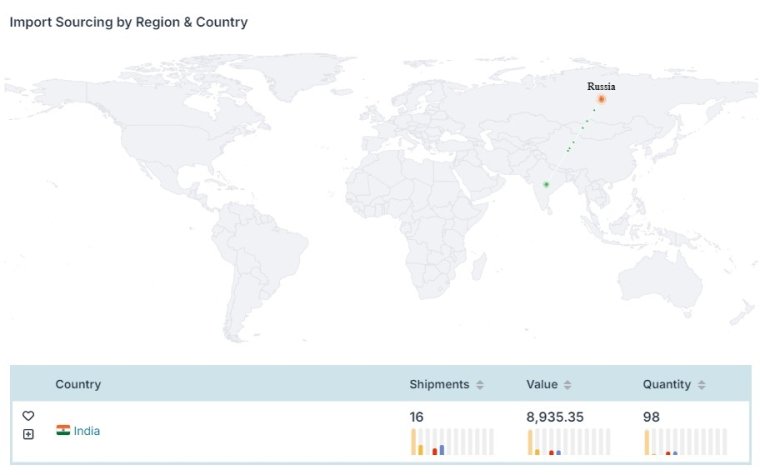Screen dimensions: 760x475
Task: Expand India row with plus icon
Action: tap(28, 434)
